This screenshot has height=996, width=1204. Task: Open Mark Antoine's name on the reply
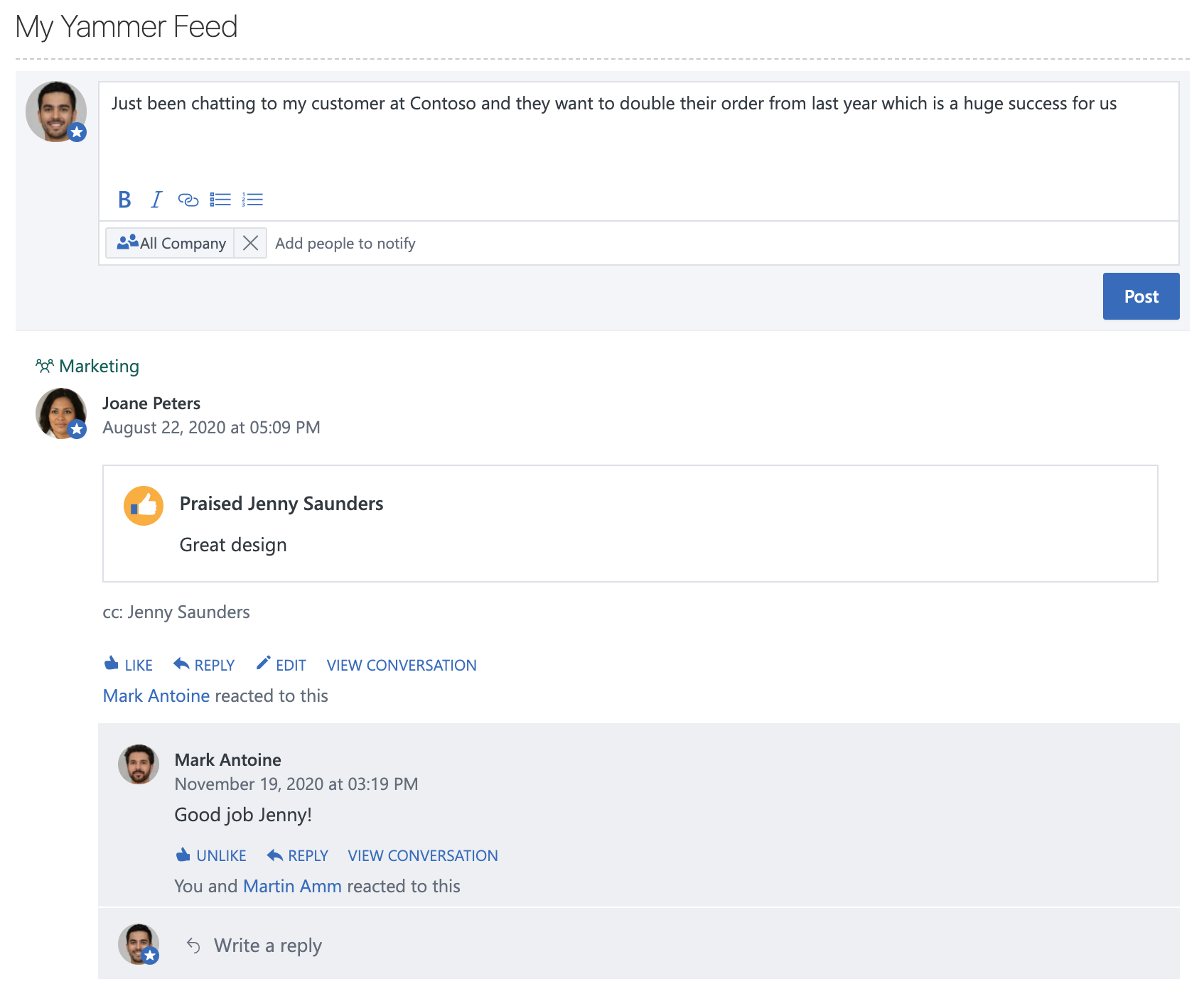tap(228, 760)
